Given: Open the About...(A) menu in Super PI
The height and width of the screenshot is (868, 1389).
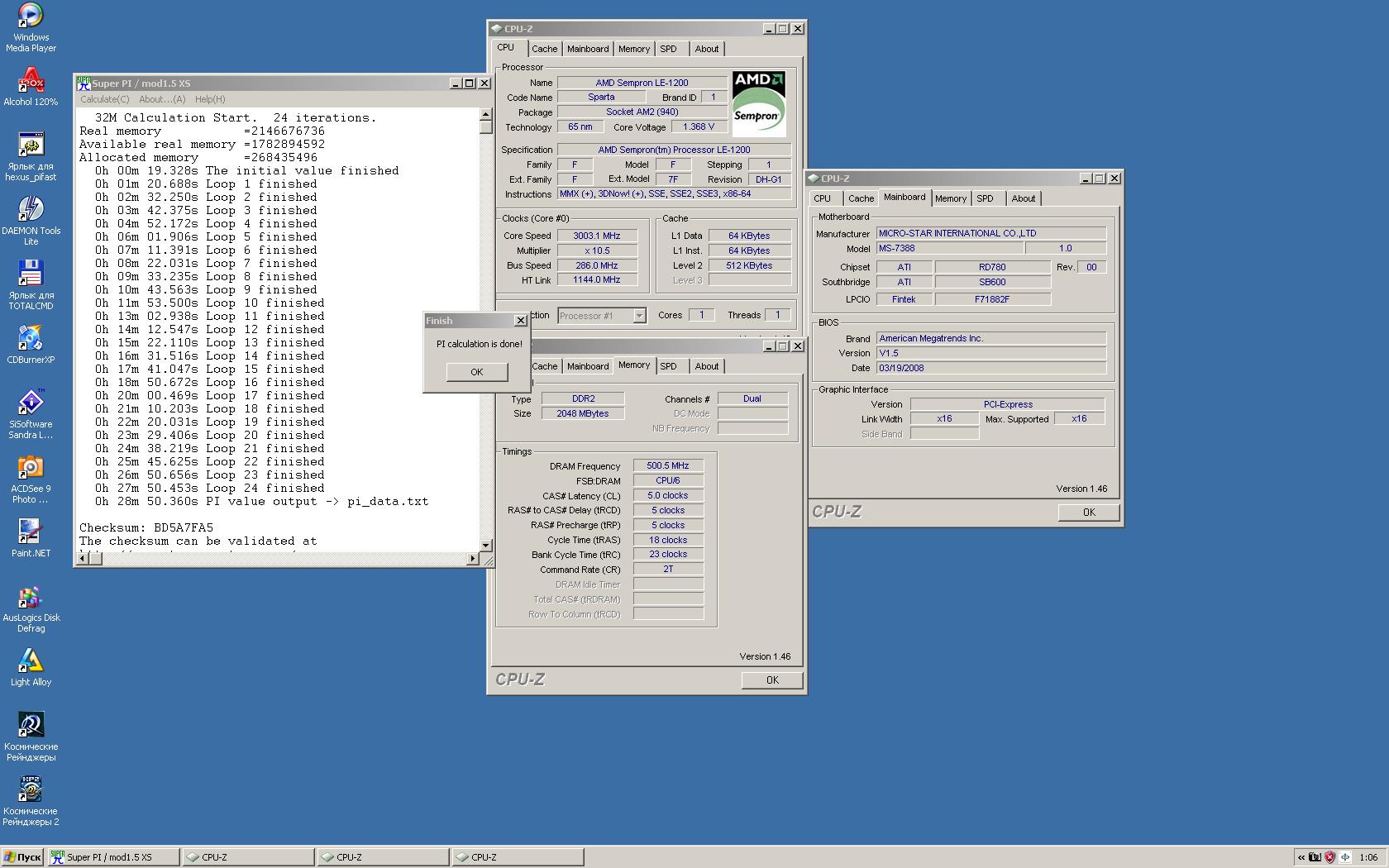Looking at the screenshot, I should [x=162, y=99].
